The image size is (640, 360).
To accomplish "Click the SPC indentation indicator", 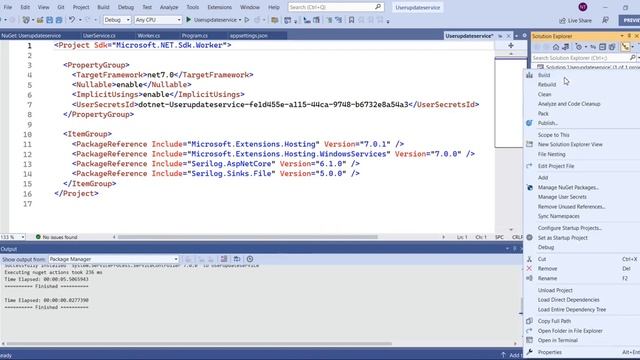I will point(499,237).
